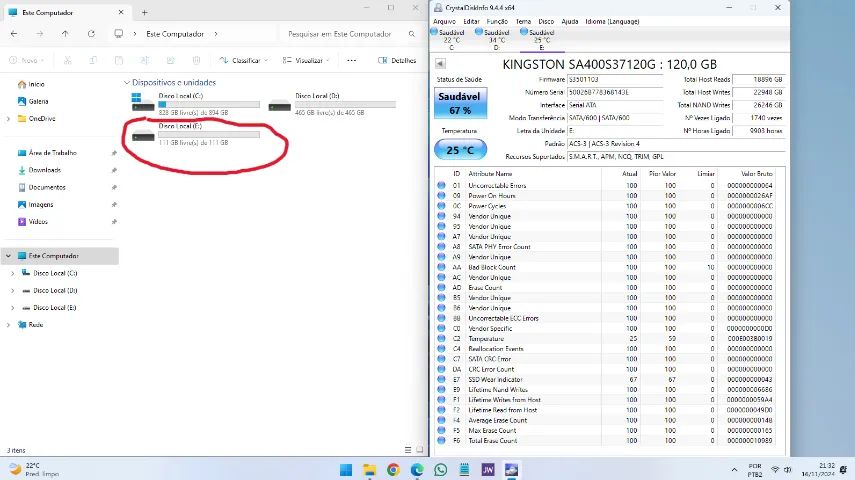Click the Rename icon in Explorer toolbar
The width and height of the screenshot is (855, 480).
[x=144, y=60]
